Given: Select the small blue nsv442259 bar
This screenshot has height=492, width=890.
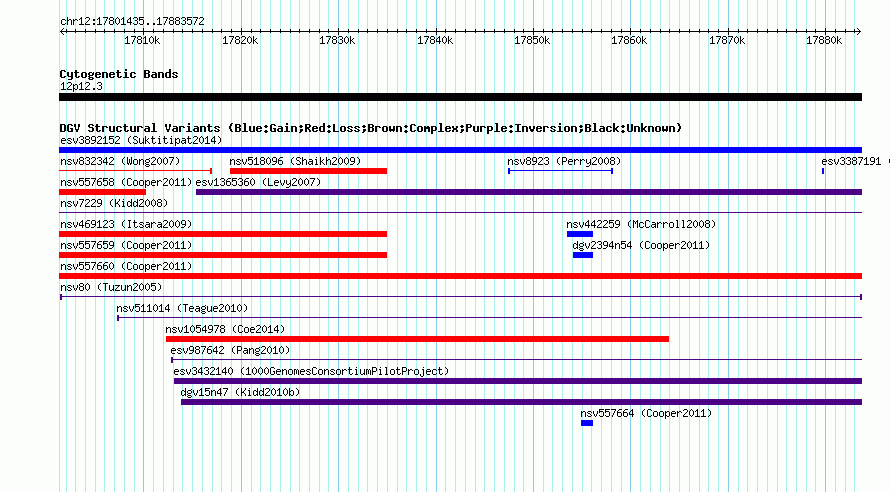Looking at the screenshot, I should coord(580,234).
